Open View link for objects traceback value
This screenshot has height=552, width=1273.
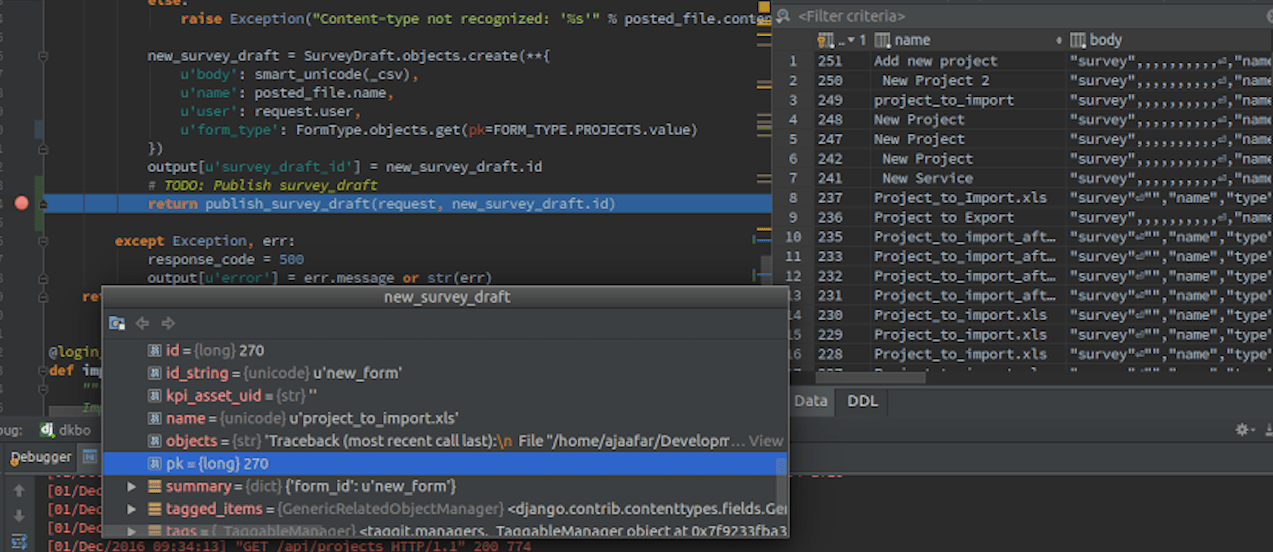pos(766,441)
